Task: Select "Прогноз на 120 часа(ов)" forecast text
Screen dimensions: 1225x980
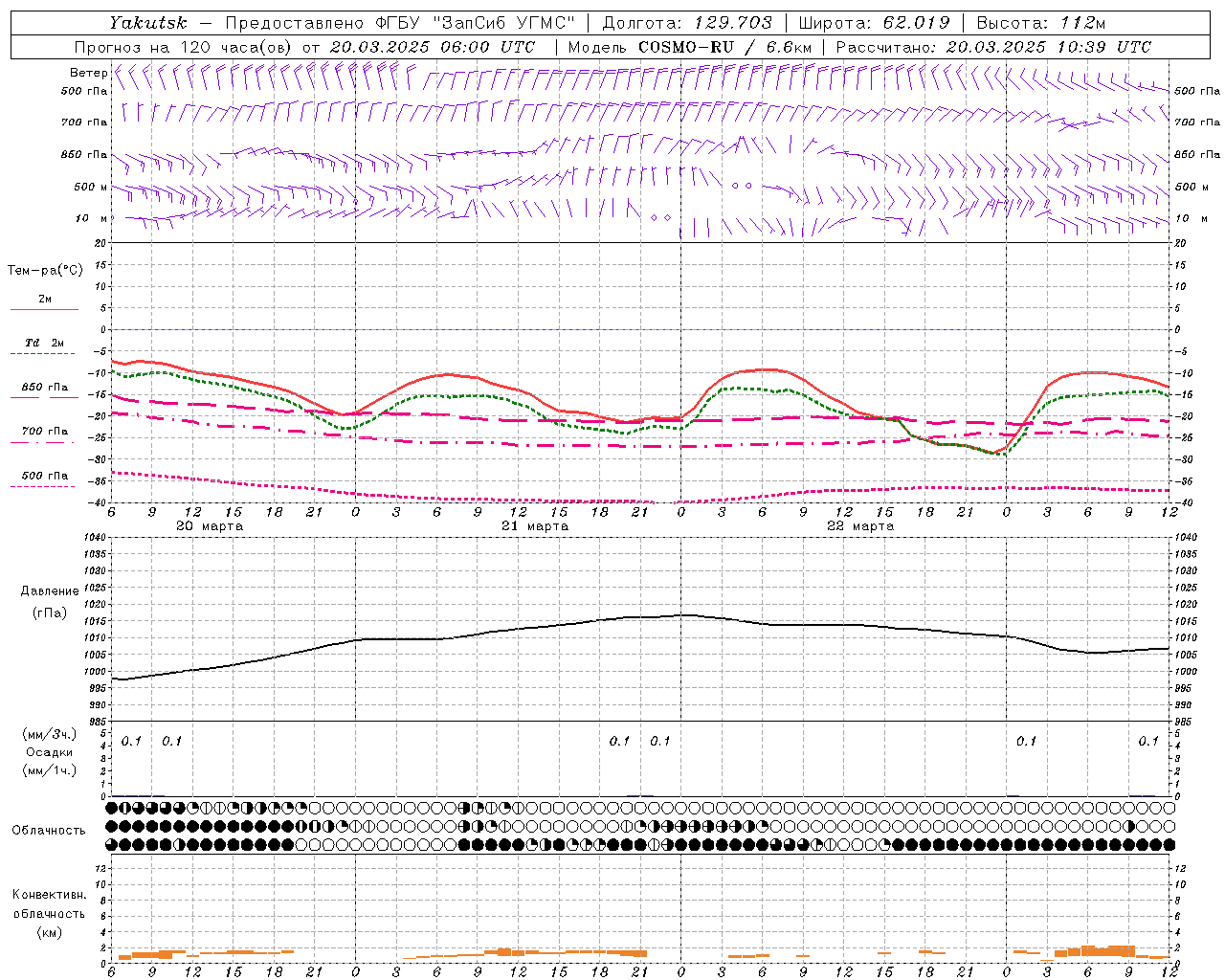Action: [185, 47]
